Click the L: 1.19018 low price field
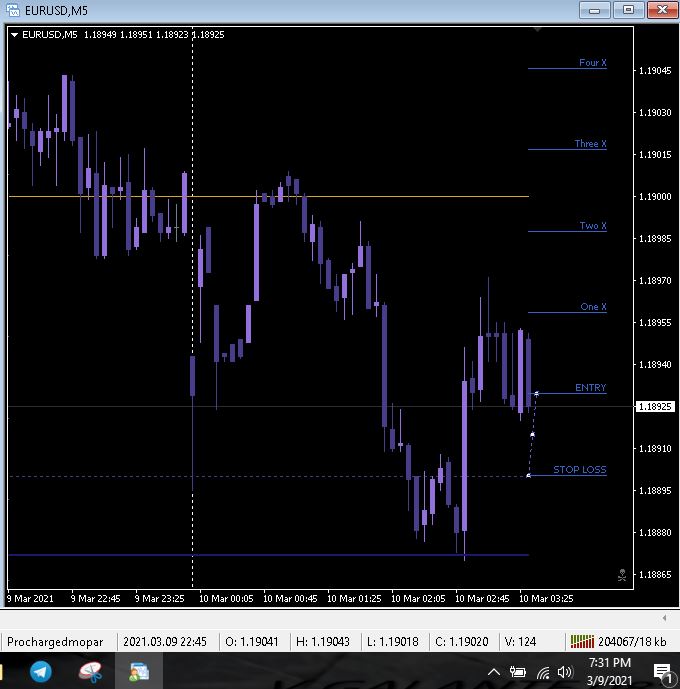 pos(393,642)
